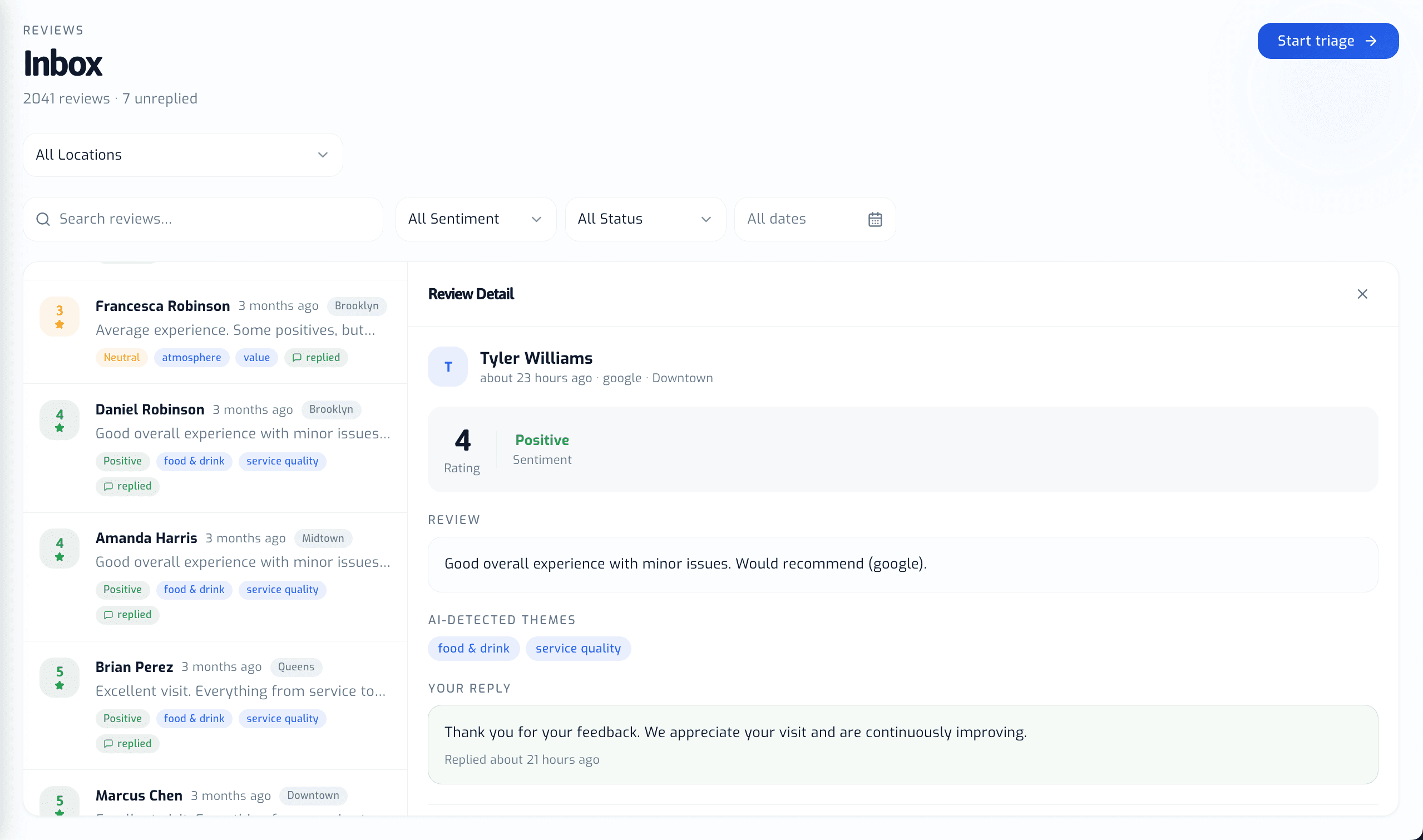Open Amanda Harris's review

(x=215, y=577)
